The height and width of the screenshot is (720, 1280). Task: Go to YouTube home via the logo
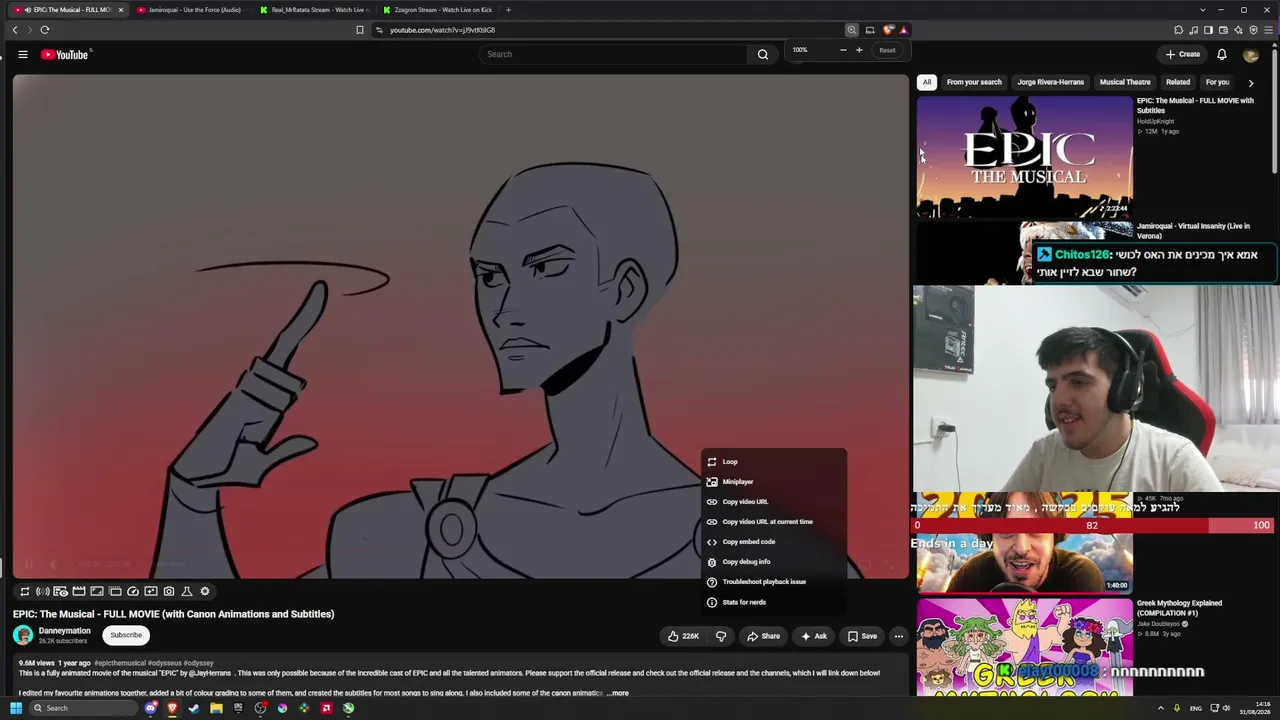tap(65, 54)
